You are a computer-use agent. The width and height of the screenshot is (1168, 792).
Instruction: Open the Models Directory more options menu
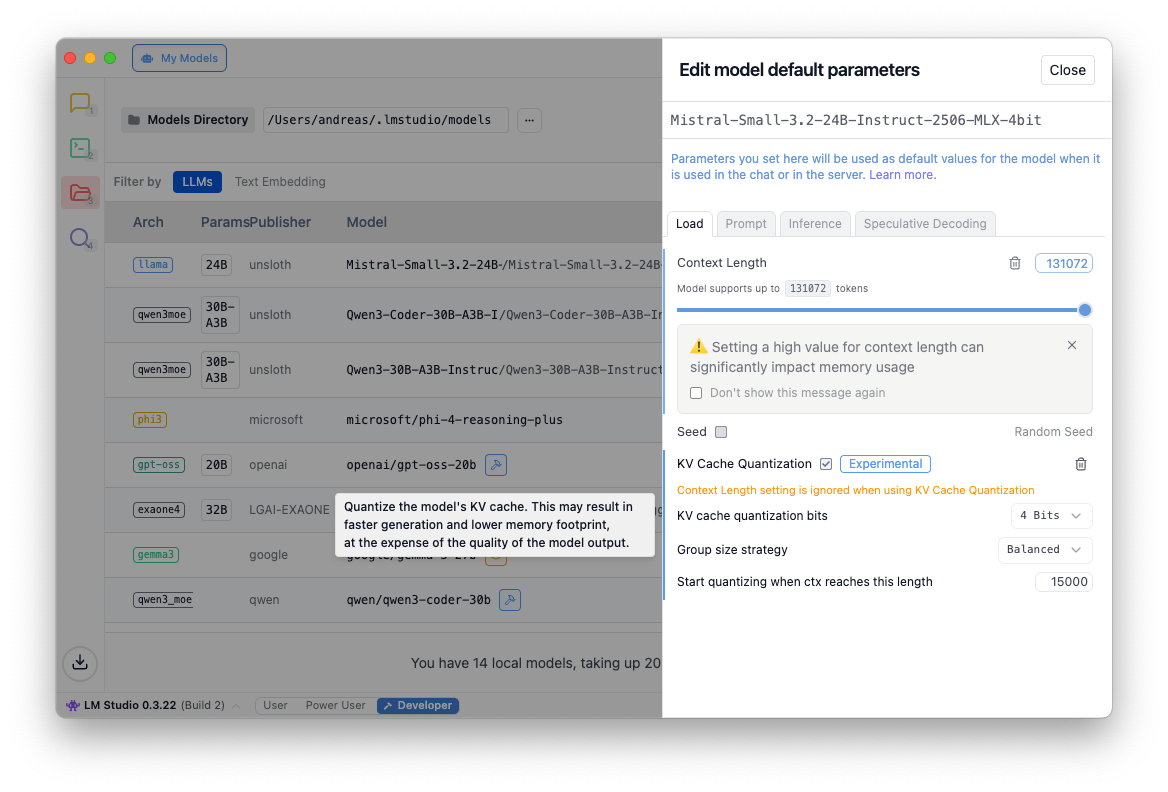(529, 120)
